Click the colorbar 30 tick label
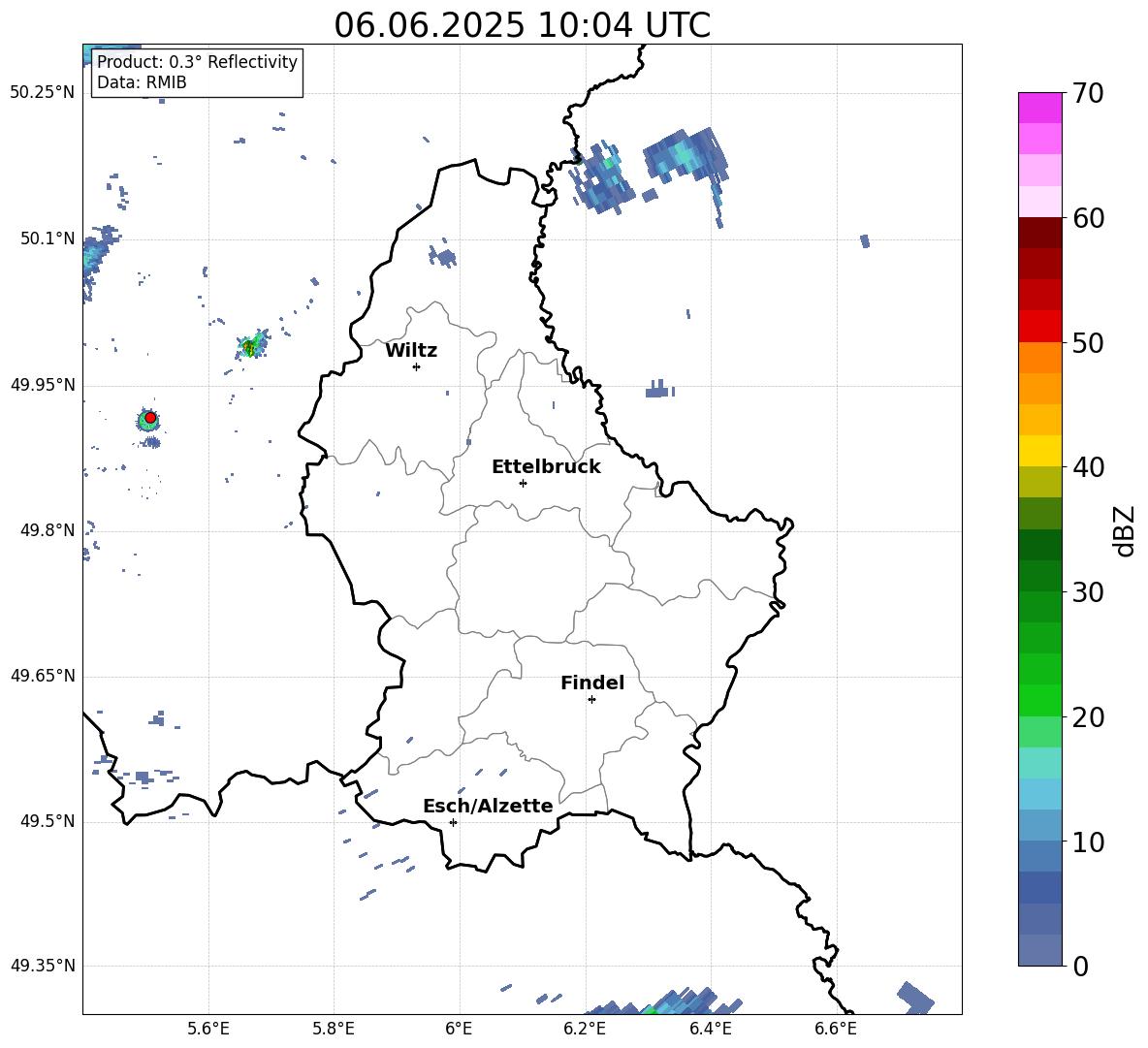The height and width of the screenshot is (1048, 1148). tap(1088, 592)
